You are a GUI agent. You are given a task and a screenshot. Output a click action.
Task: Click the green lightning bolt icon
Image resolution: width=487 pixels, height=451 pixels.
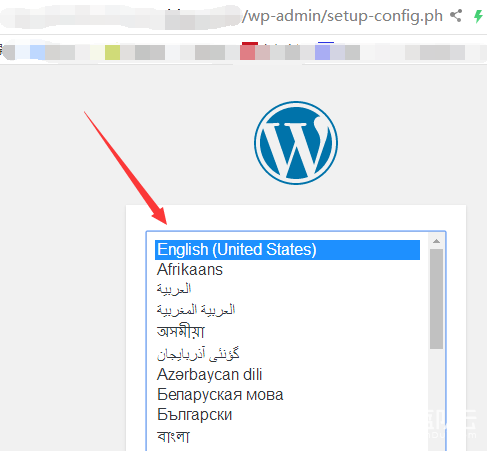(478, 16)
